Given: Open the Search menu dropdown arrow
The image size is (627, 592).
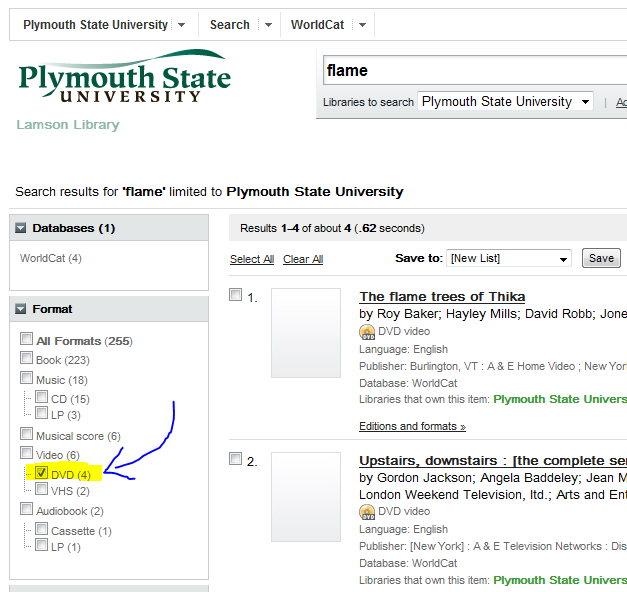Looking at the screenshot, I should coord(268,25).
